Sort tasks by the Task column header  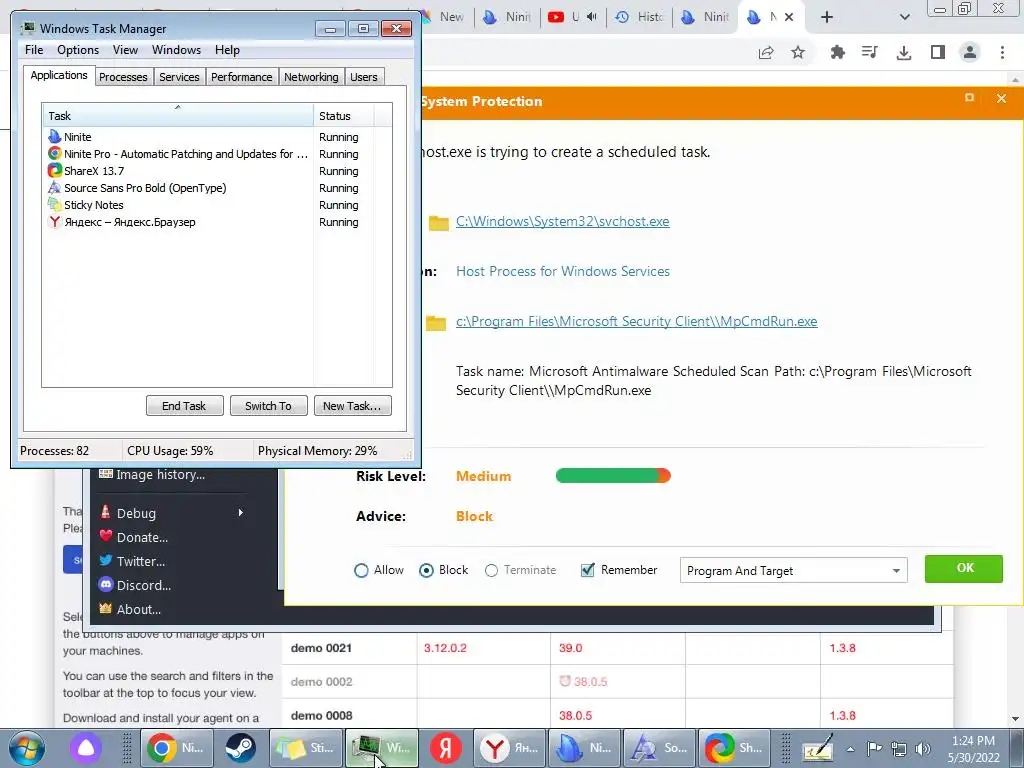178,116
